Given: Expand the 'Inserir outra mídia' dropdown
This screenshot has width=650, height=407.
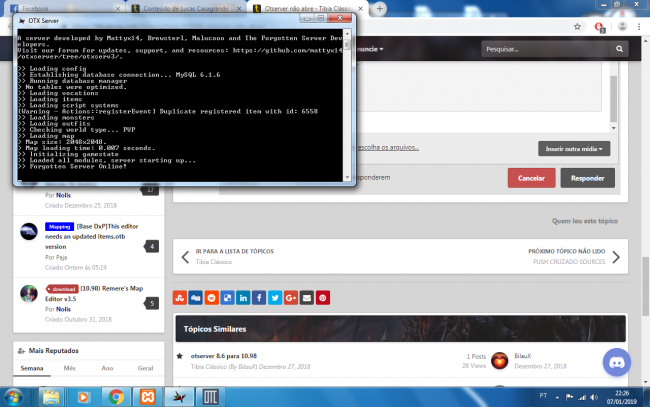Looking at the screenshot, I should [573, 149].
